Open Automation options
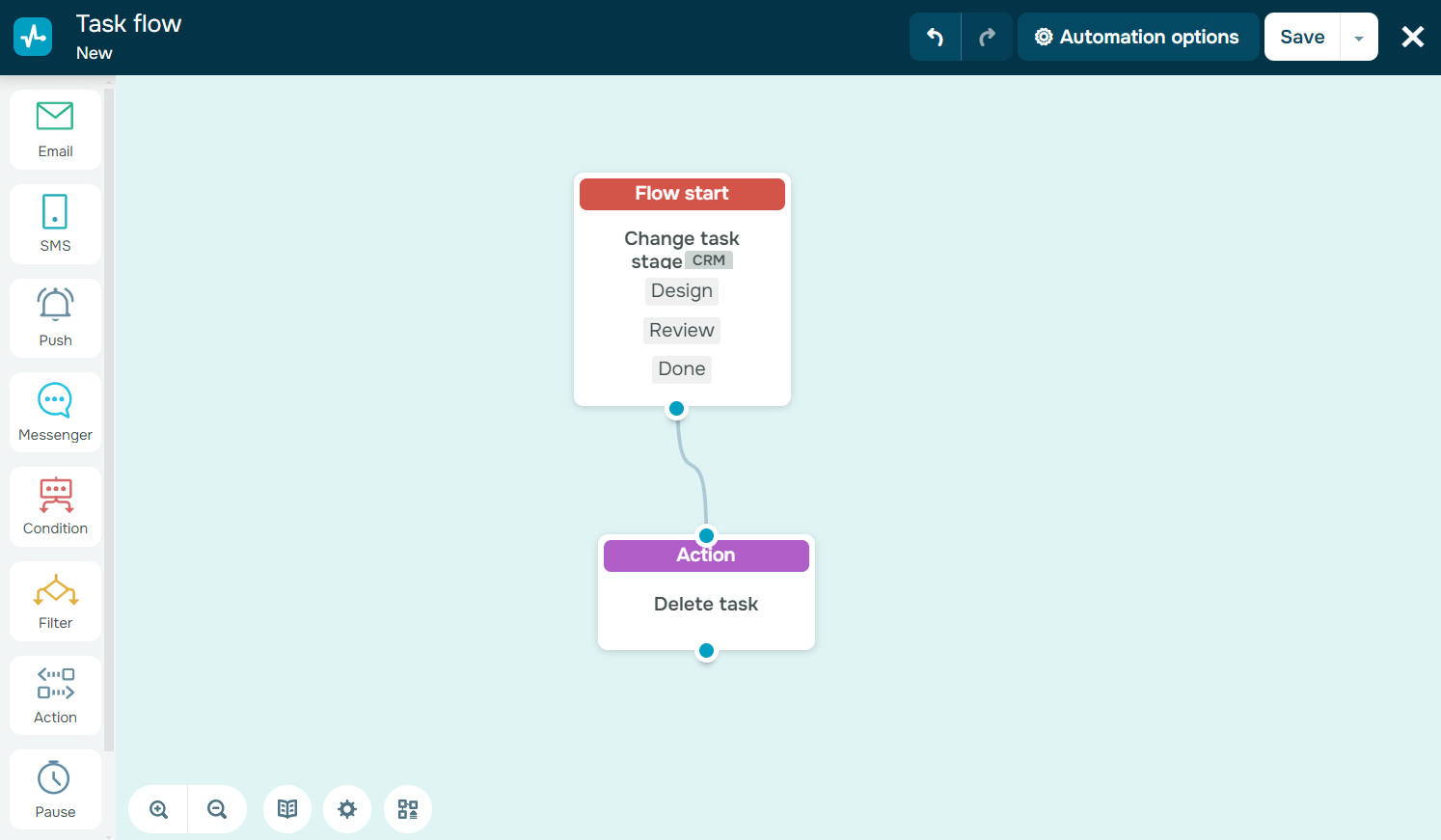1441x840 pixels. coord(1138,37)
